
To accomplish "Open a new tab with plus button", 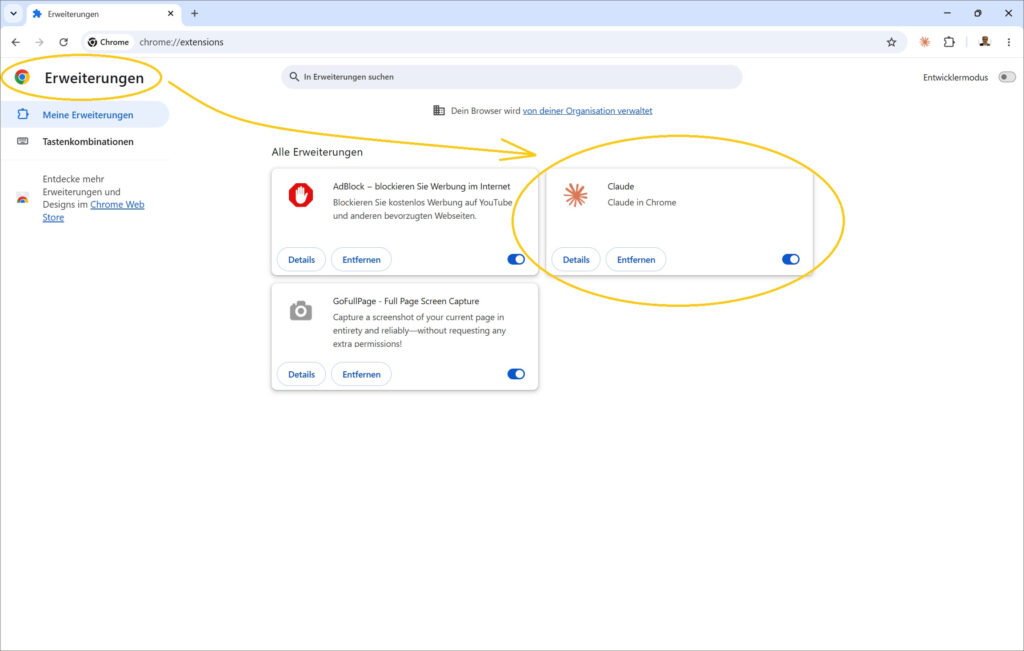I will point(195,13).
